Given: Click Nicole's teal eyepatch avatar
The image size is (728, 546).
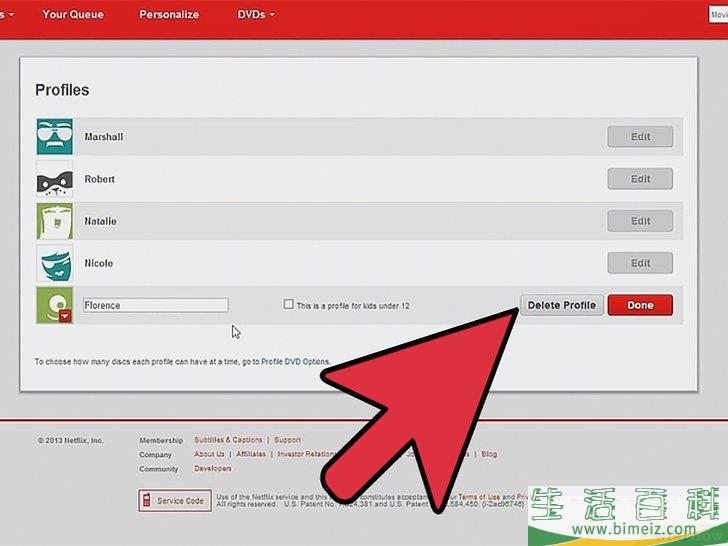Looking at the screenshot, I should (55, 263).
